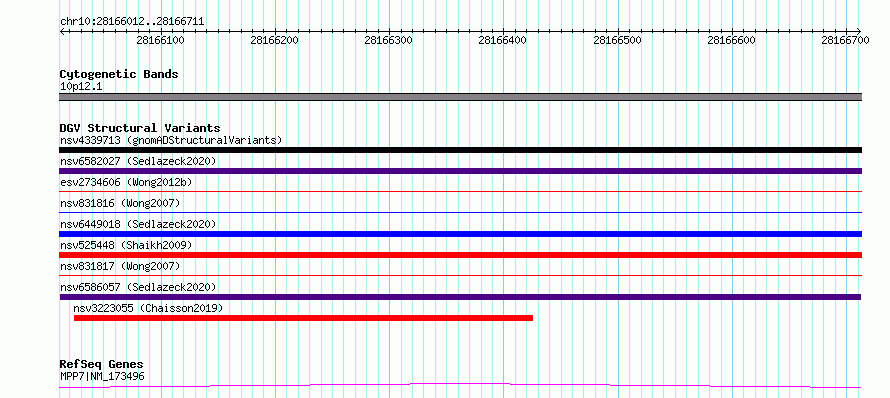Open the MPP7|NM_173496 gene label
This screenshot has width=890, height=398.
(x=102, y=376)
